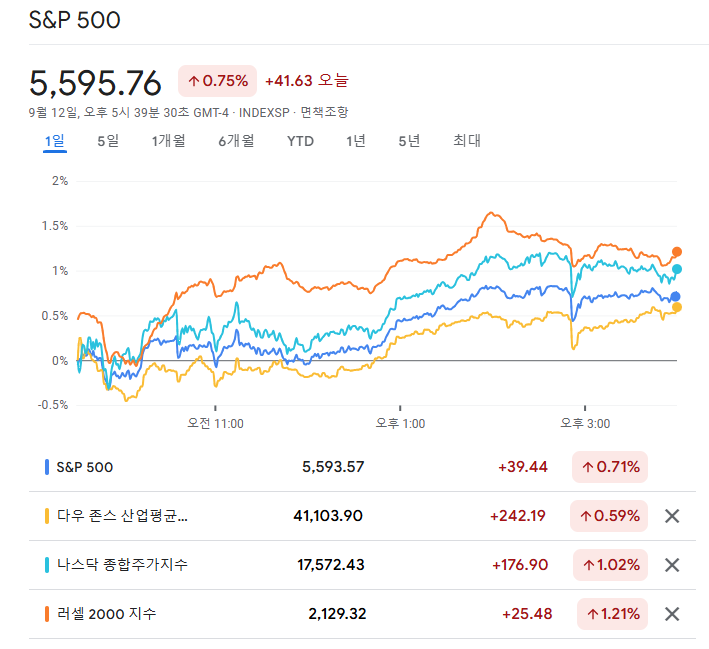The image size is (709, 649).
Task: Click the +176.90 point change
Action: [x=520, y=565]
